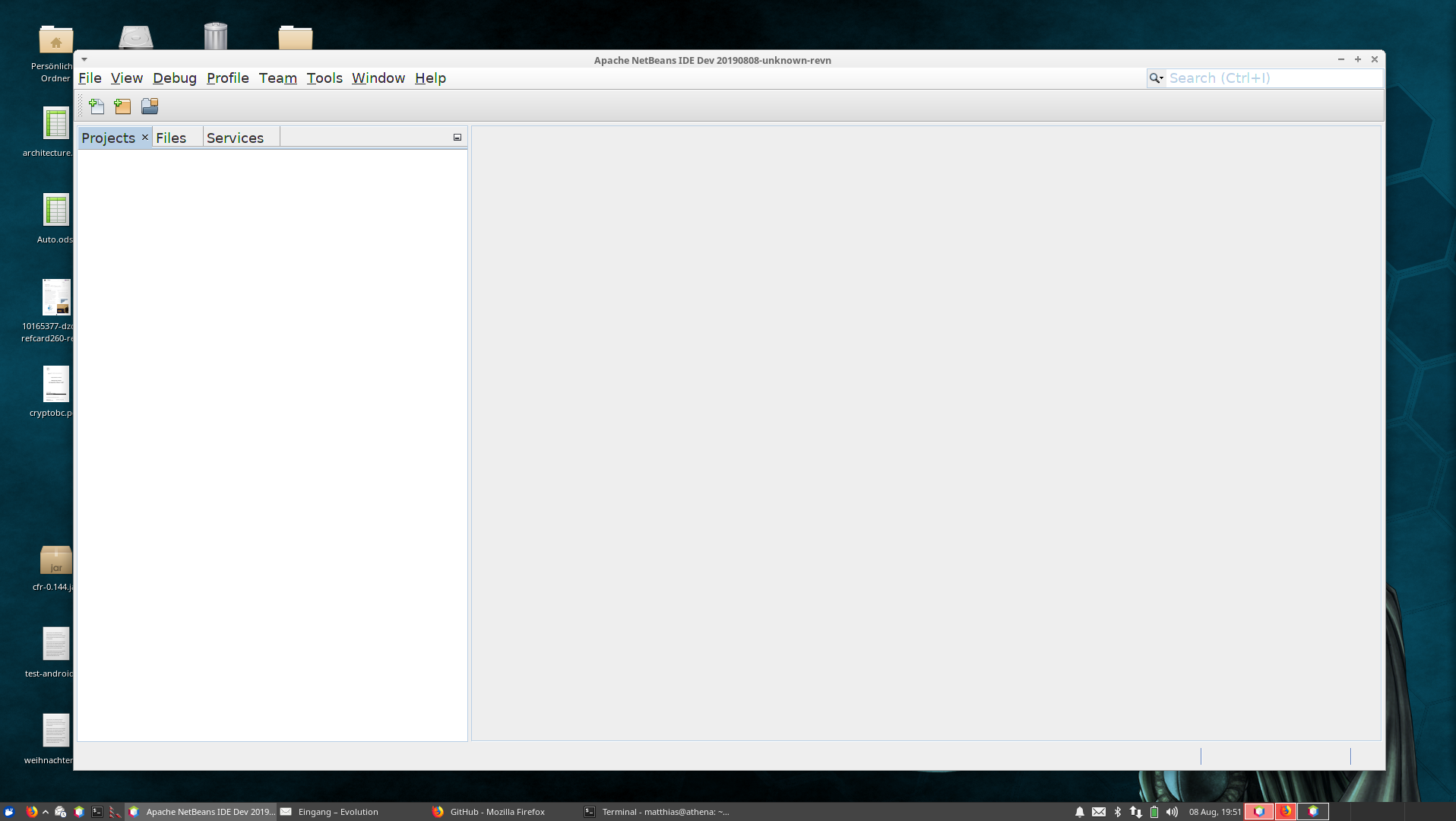Select the Persönlicher Ordner home folder
This screenshot has height=821, width=1456.
[x=55, y=40]
